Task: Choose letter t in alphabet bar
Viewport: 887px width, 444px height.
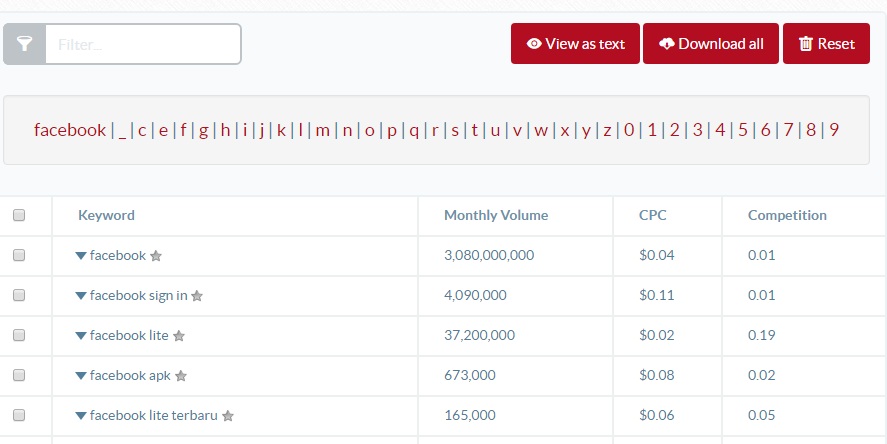Action: pos(475,130)
